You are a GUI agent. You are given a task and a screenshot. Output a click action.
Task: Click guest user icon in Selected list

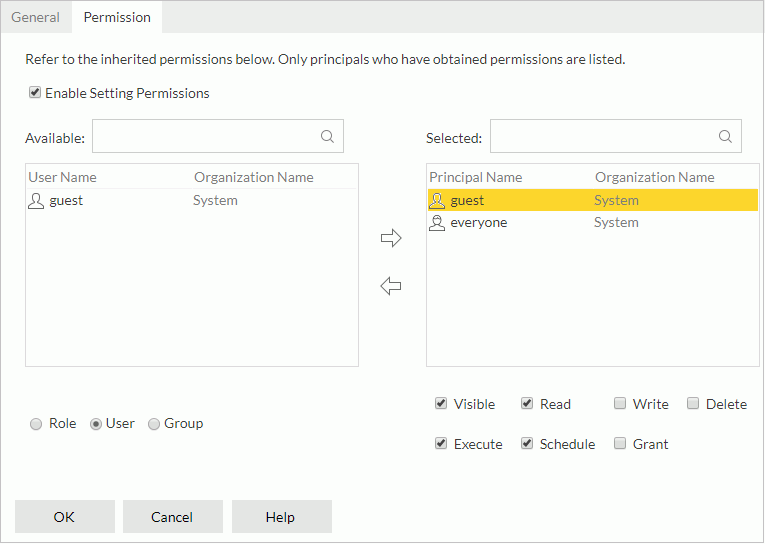click(x=437, y=201)
